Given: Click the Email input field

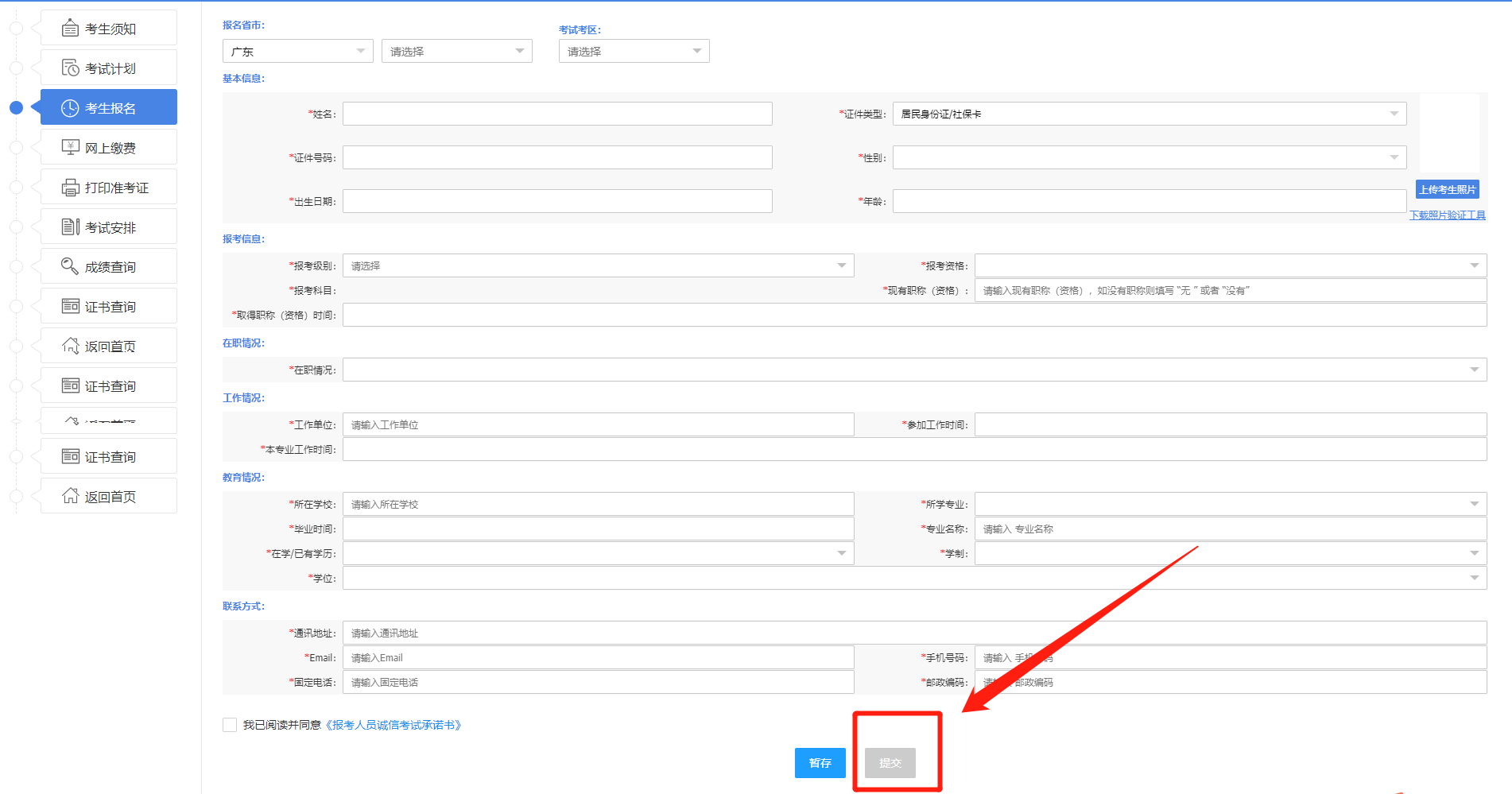Looking at the screenshot, I should tap(599, 657).
